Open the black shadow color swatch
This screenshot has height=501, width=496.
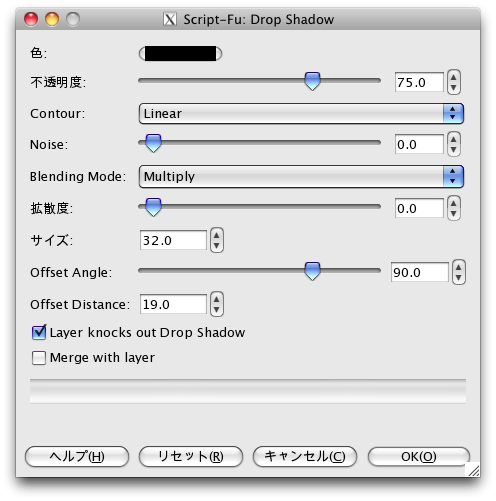(180, 54)
